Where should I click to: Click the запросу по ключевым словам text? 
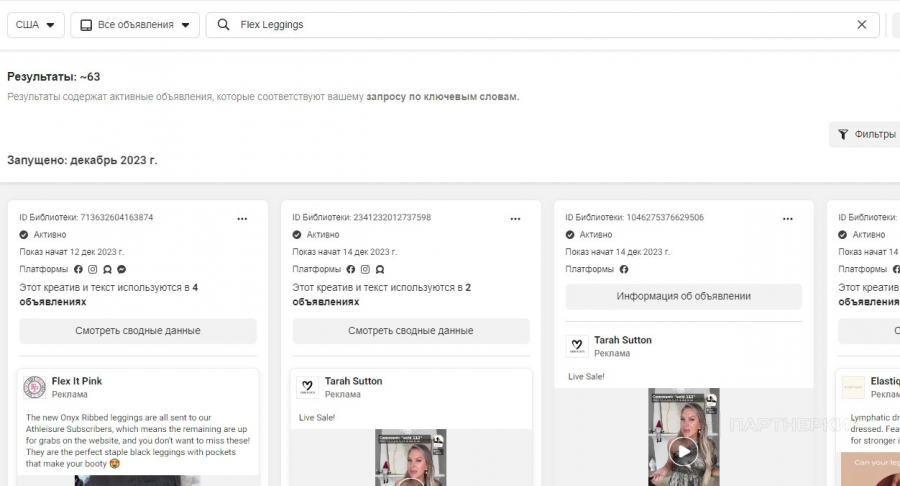point(443,97)
